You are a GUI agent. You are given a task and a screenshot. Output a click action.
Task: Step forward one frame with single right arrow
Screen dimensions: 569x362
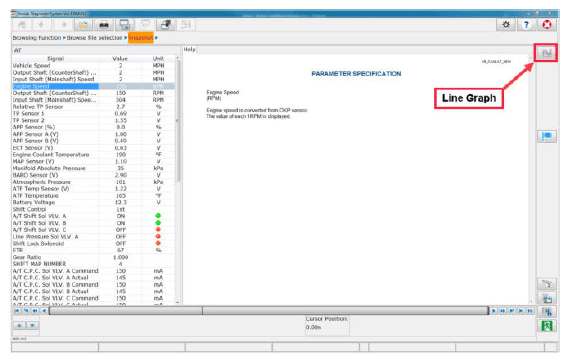tap(494, 311)
